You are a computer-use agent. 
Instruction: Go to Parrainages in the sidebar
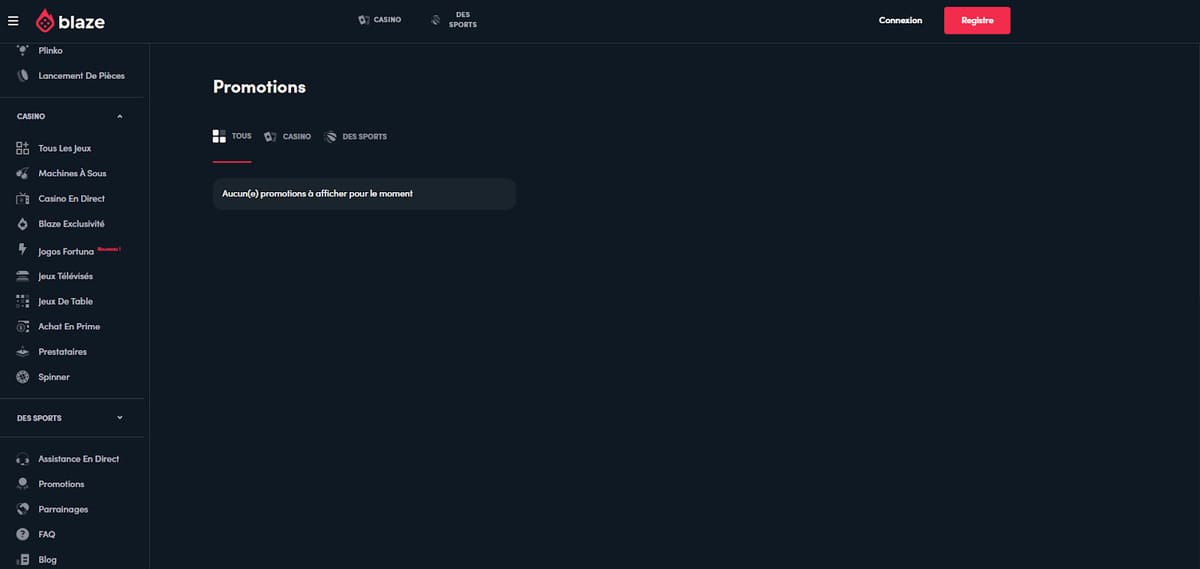click(63, 509)
